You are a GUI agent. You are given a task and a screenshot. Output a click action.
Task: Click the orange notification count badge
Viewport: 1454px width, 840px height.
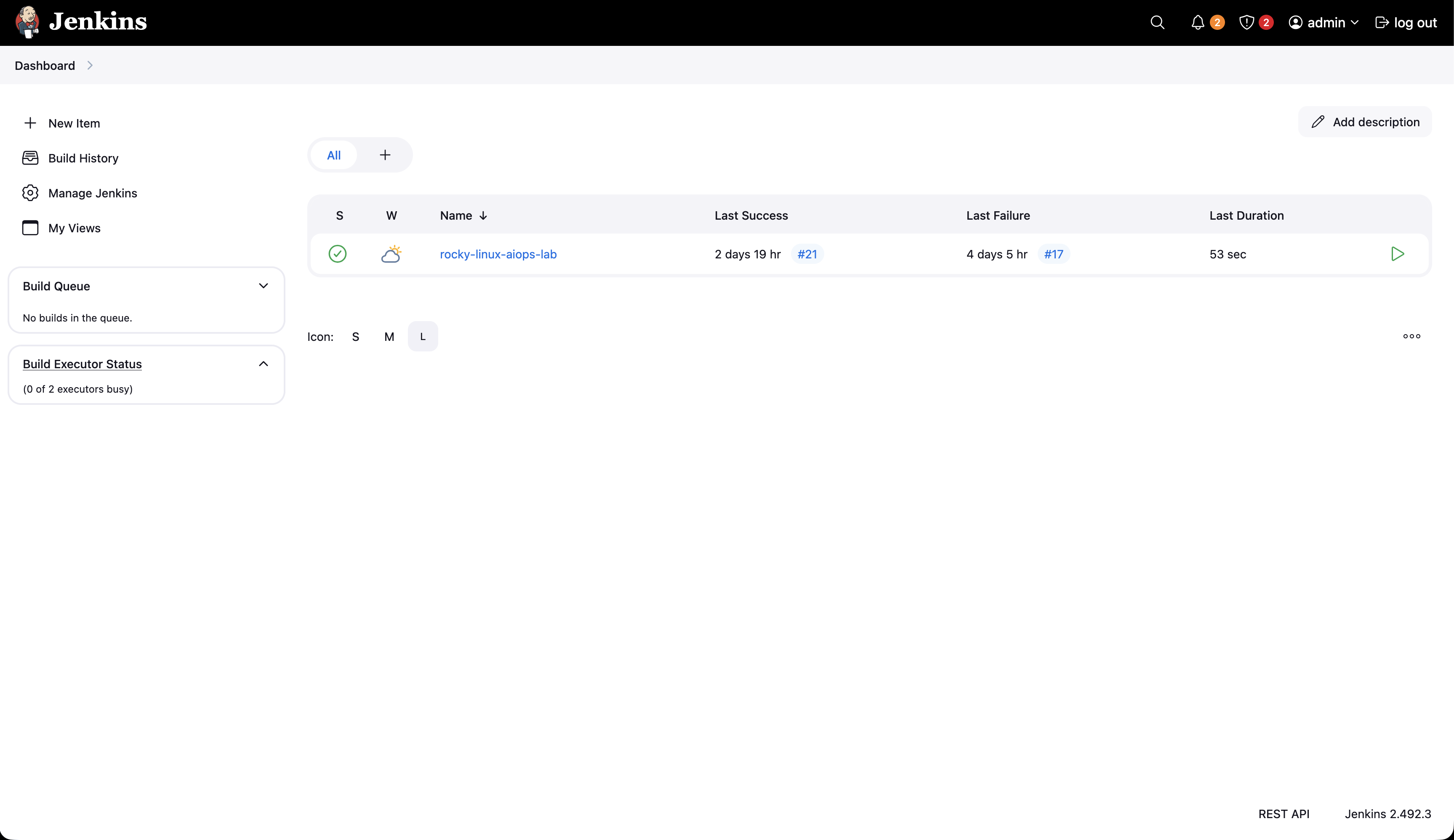pos(1217,22)
